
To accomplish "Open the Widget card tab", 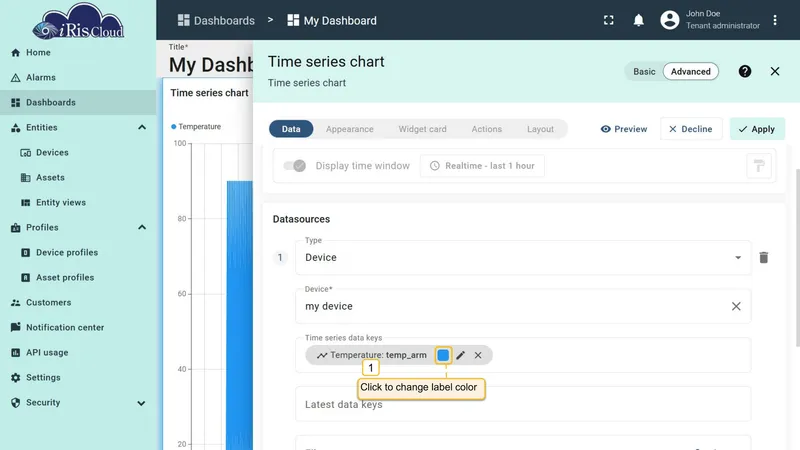I will [x=422, y=129].
